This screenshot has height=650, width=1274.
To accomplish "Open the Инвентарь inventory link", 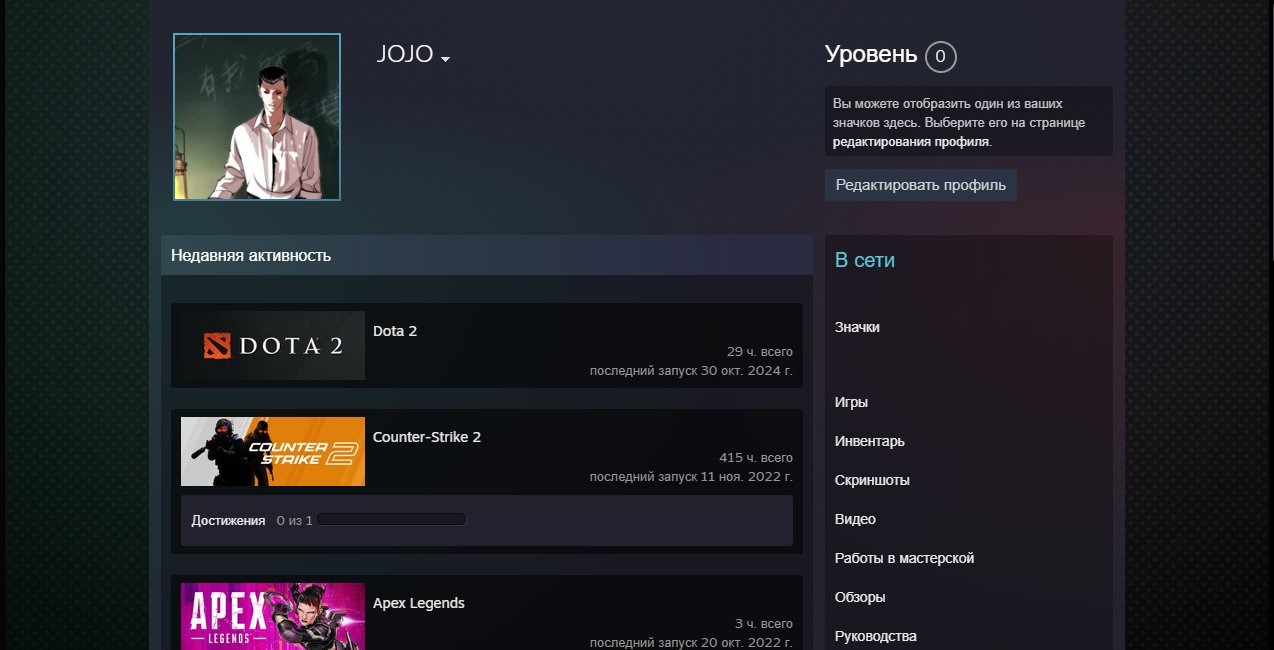I will point(870,441).
